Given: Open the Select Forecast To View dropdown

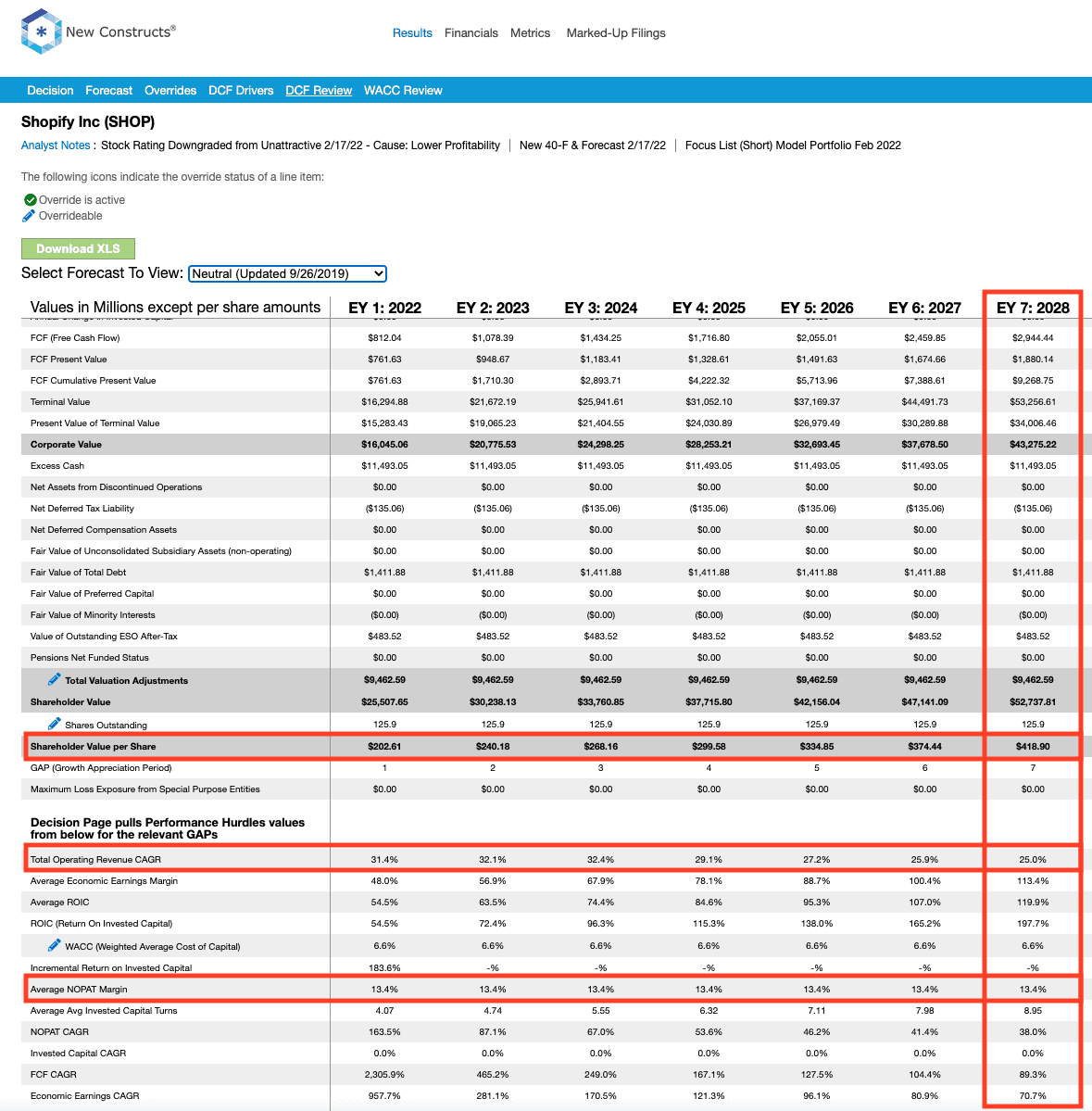Looking at the screenshot, I should [x=287, y=273].
